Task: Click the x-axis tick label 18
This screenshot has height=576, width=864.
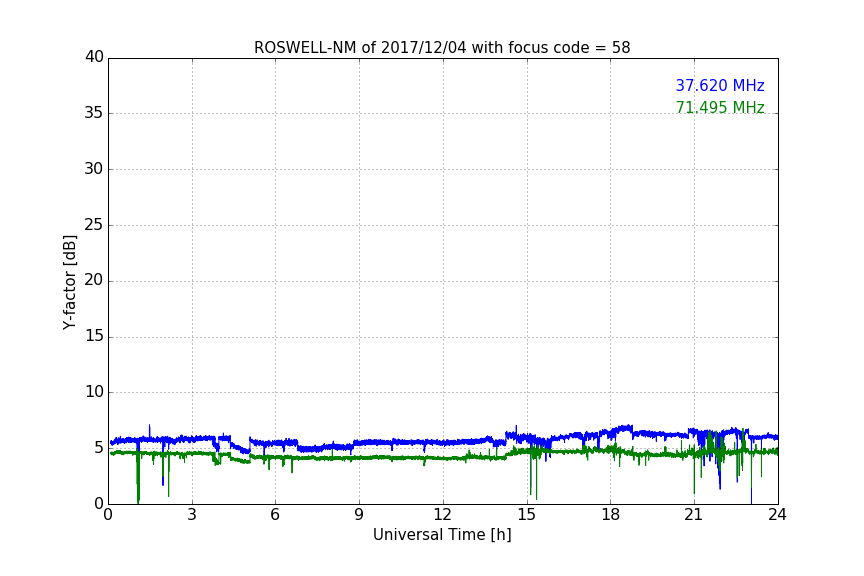Action: point(610,515)
